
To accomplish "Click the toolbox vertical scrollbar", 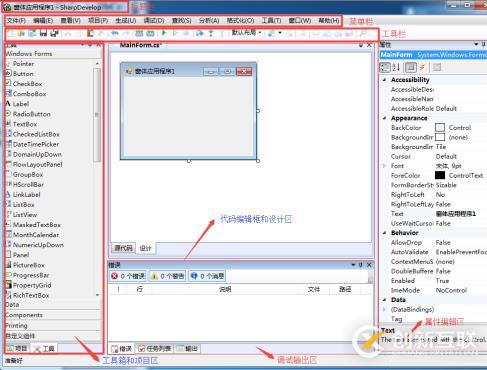I will [97, 115].
